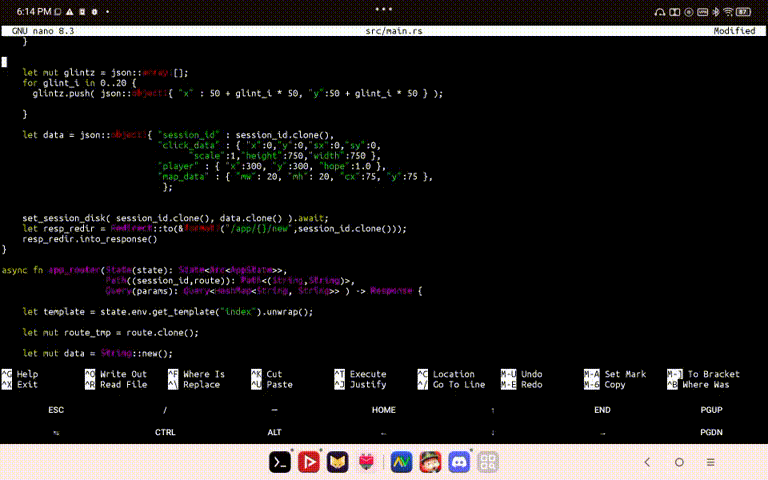Select nano's ^T Execute shortcut
Screen dimensions: 768x480
[360, 374]
